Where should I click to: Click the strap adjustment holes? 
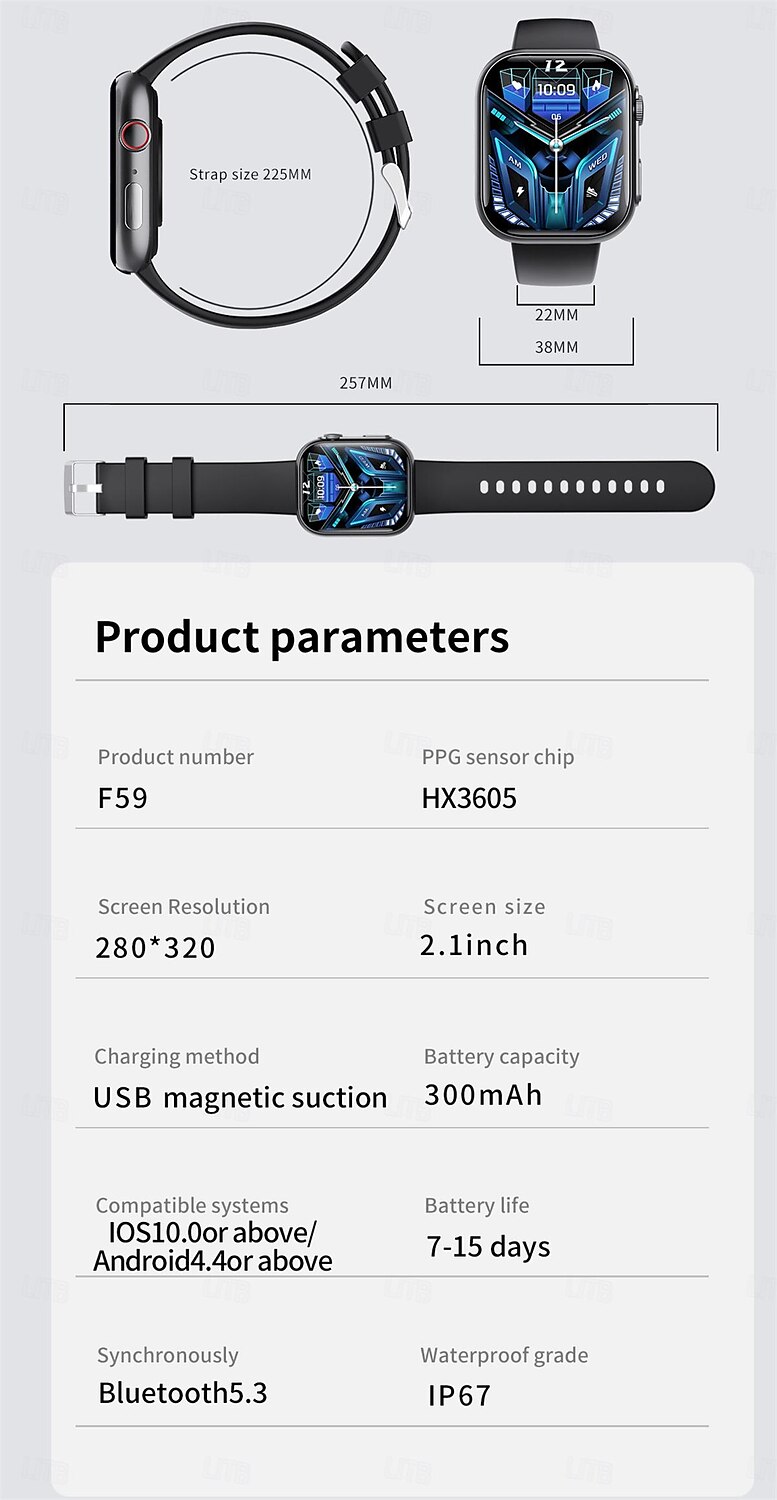click(572, 487)
